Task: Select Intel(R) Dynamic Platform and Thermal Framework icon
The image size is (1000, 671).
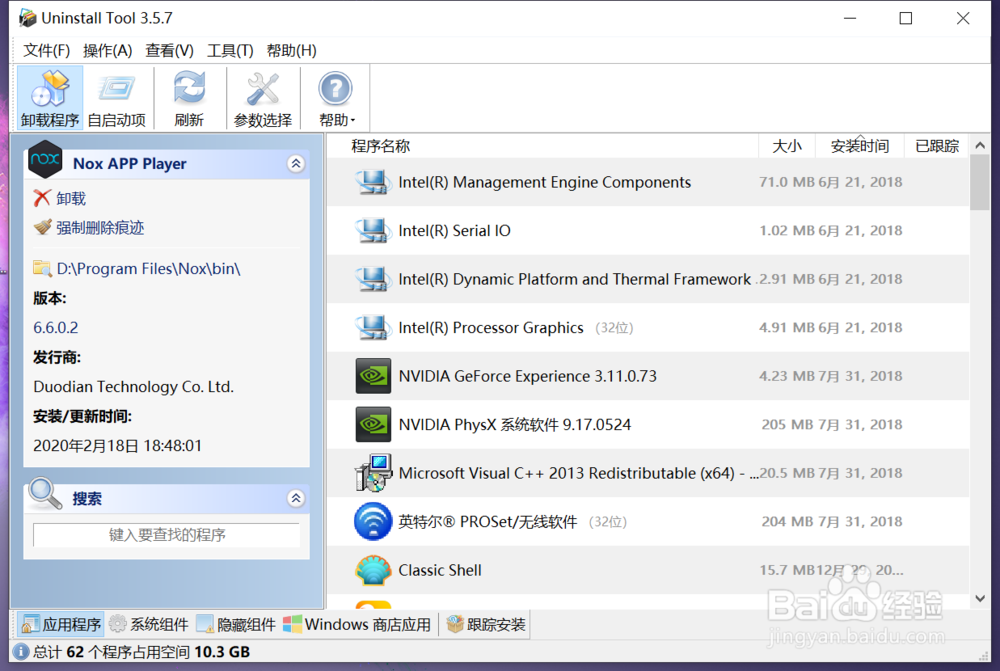Action: (373, 279)
